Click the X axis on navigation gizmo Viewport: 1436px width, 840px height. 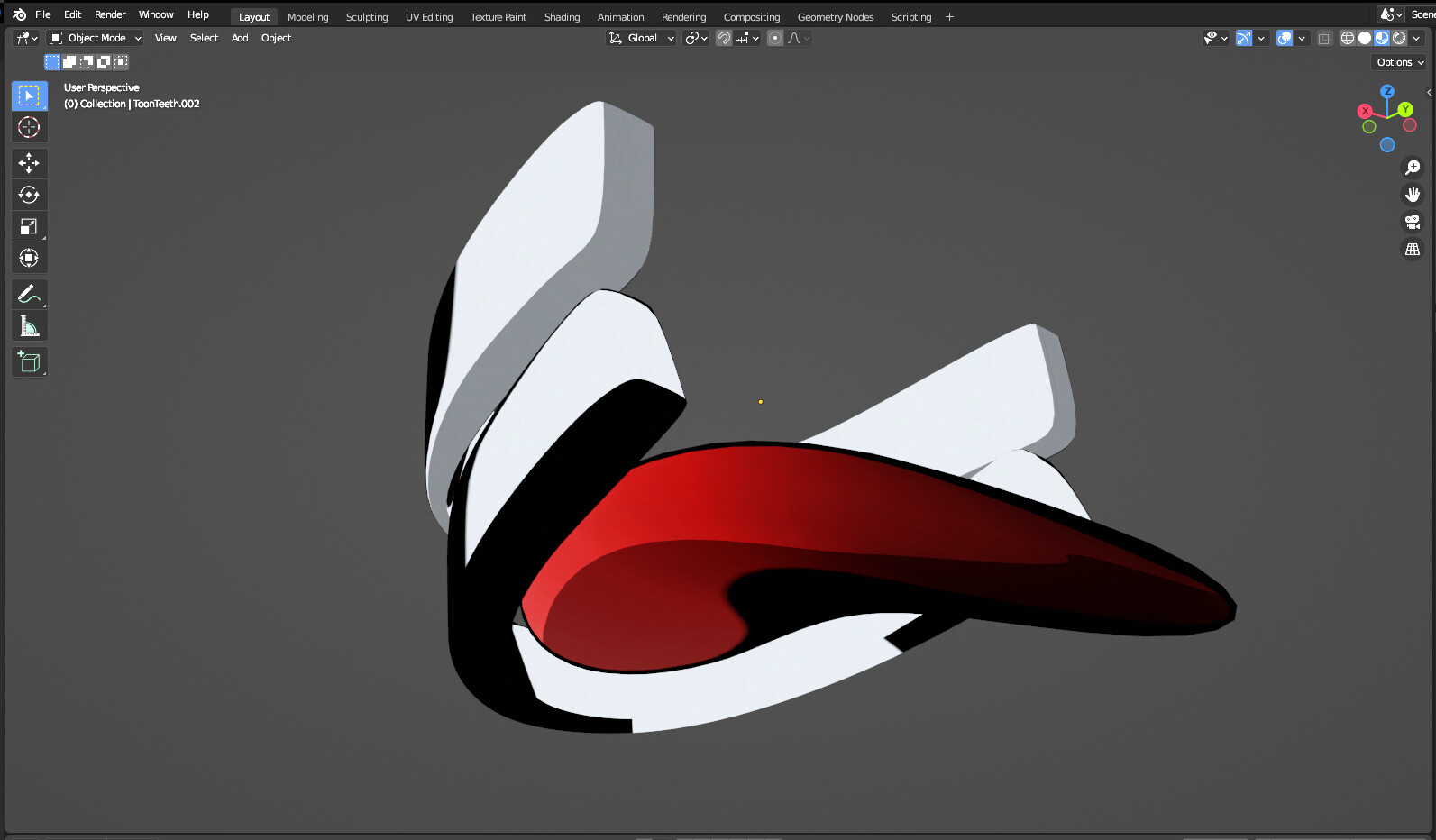1366,111
